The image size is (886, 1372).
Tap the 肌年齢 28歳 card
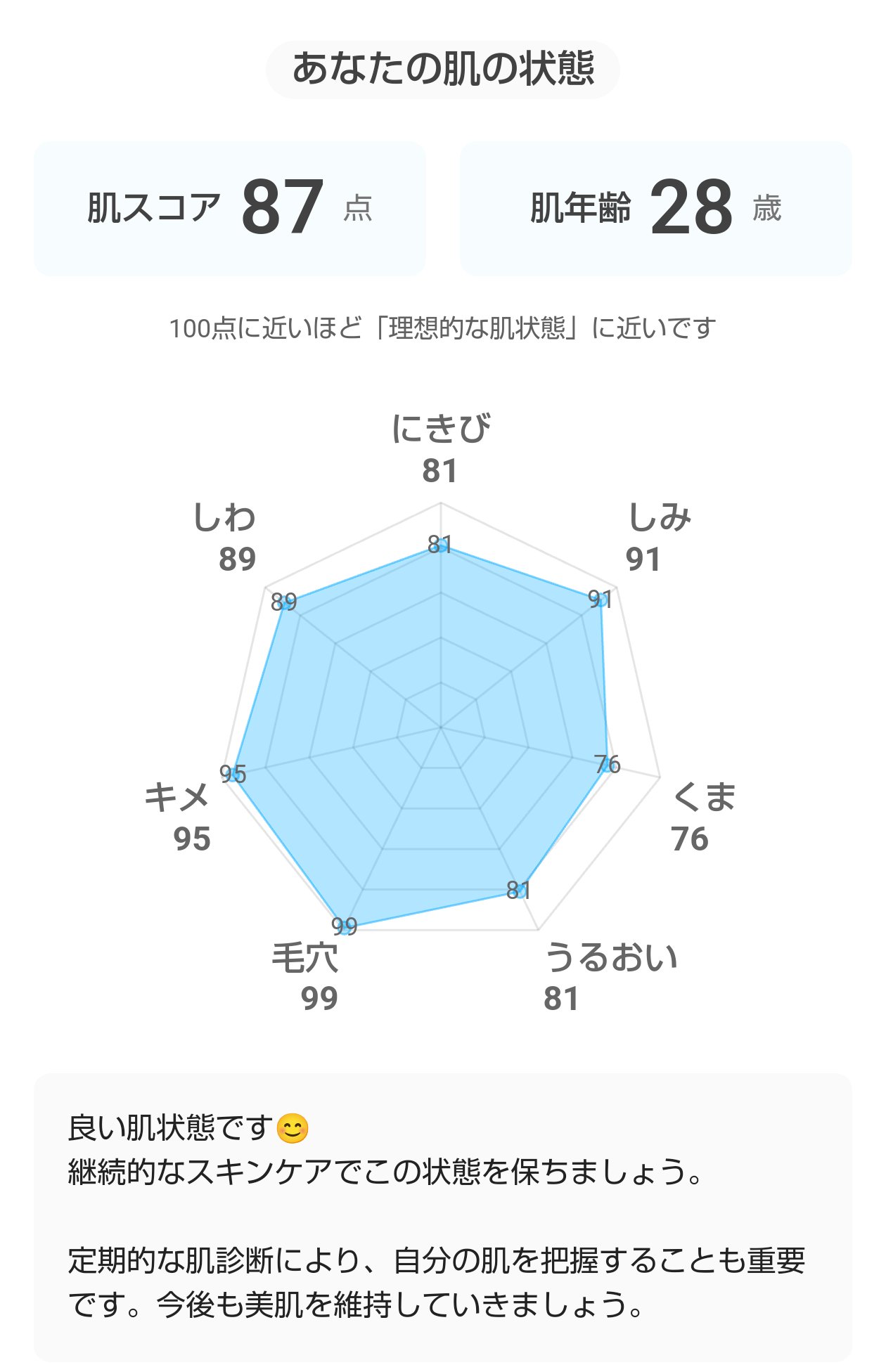pyautogui.click(x=655, y=209)
